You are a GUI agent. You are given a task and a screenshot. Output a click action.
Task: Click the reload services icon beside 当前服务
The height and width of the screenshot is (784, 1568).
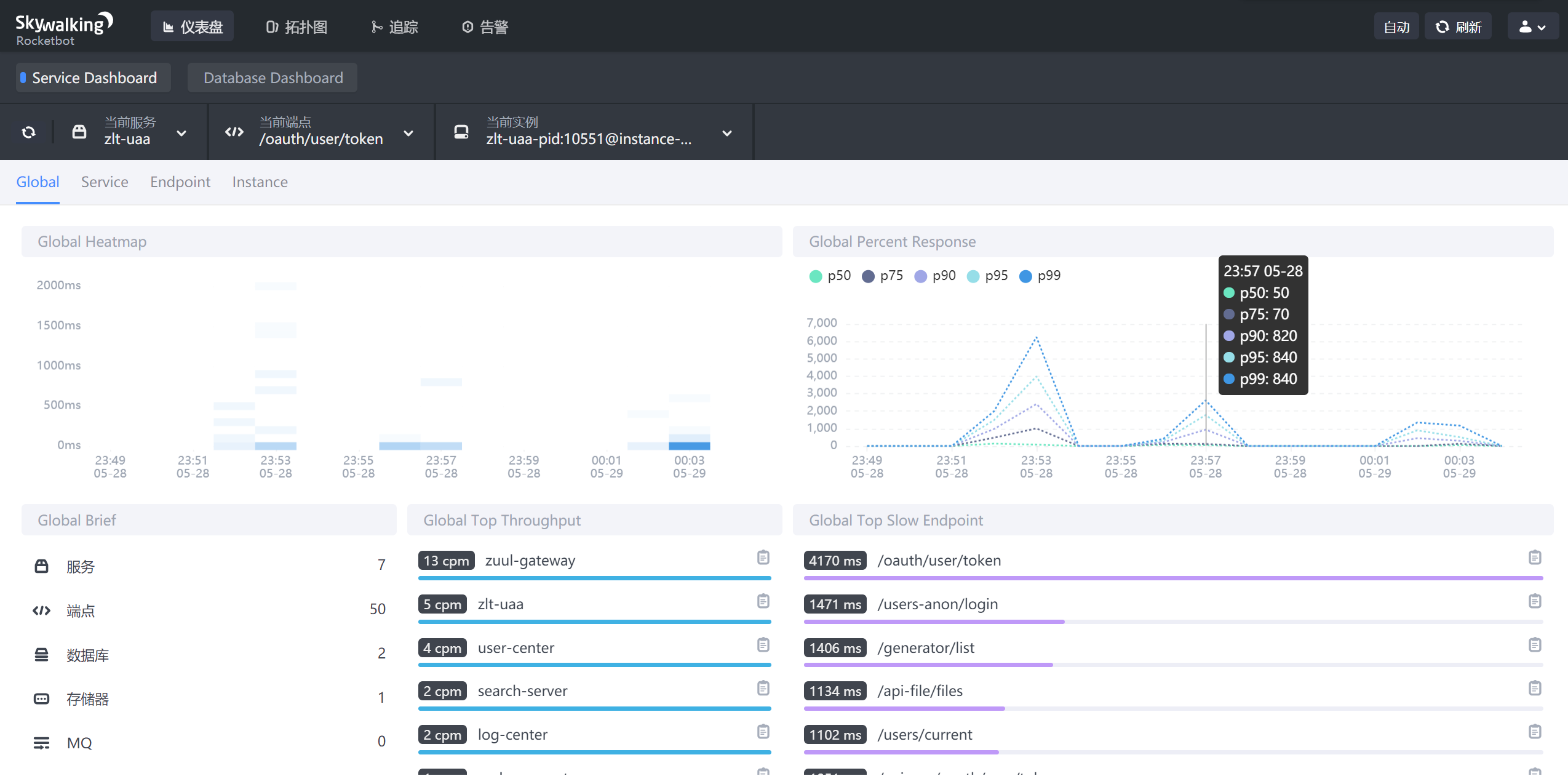point(28,132)
